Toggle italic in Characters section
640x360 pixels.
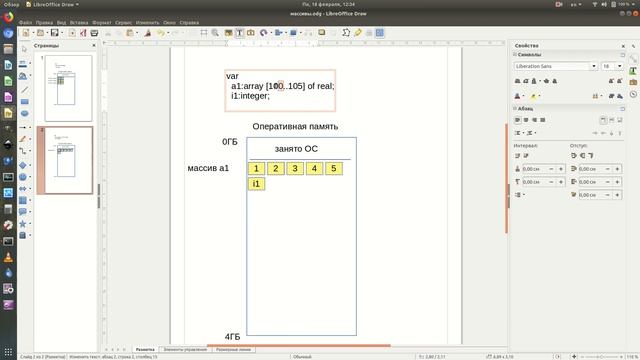(x=526, y=81)
